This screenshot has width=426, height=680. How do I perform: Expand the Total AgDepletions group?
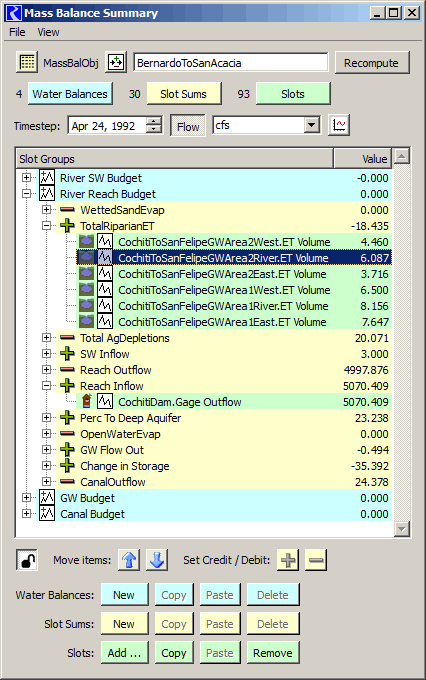tap(47, 337)
